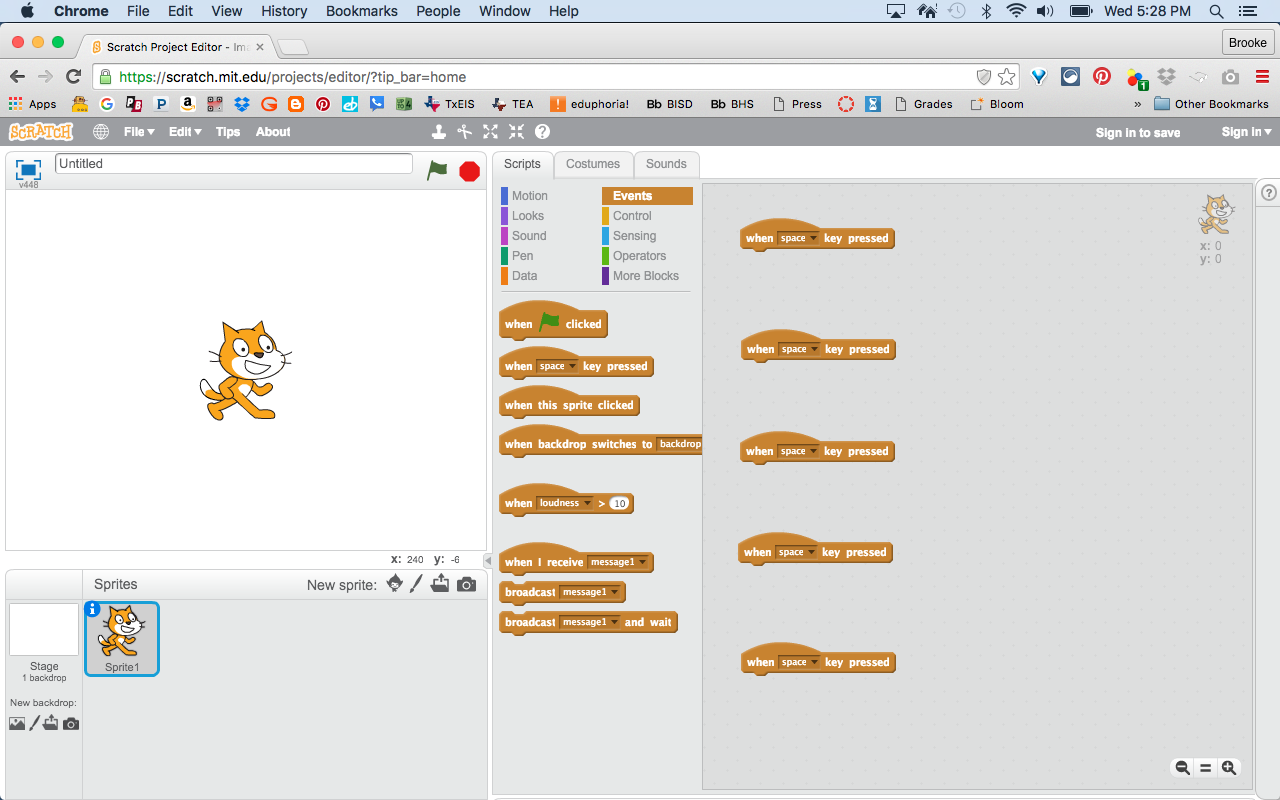
Task: Open Tips in the Scratch menu bar
Action: pyautogui.click(x=228, y=132)
